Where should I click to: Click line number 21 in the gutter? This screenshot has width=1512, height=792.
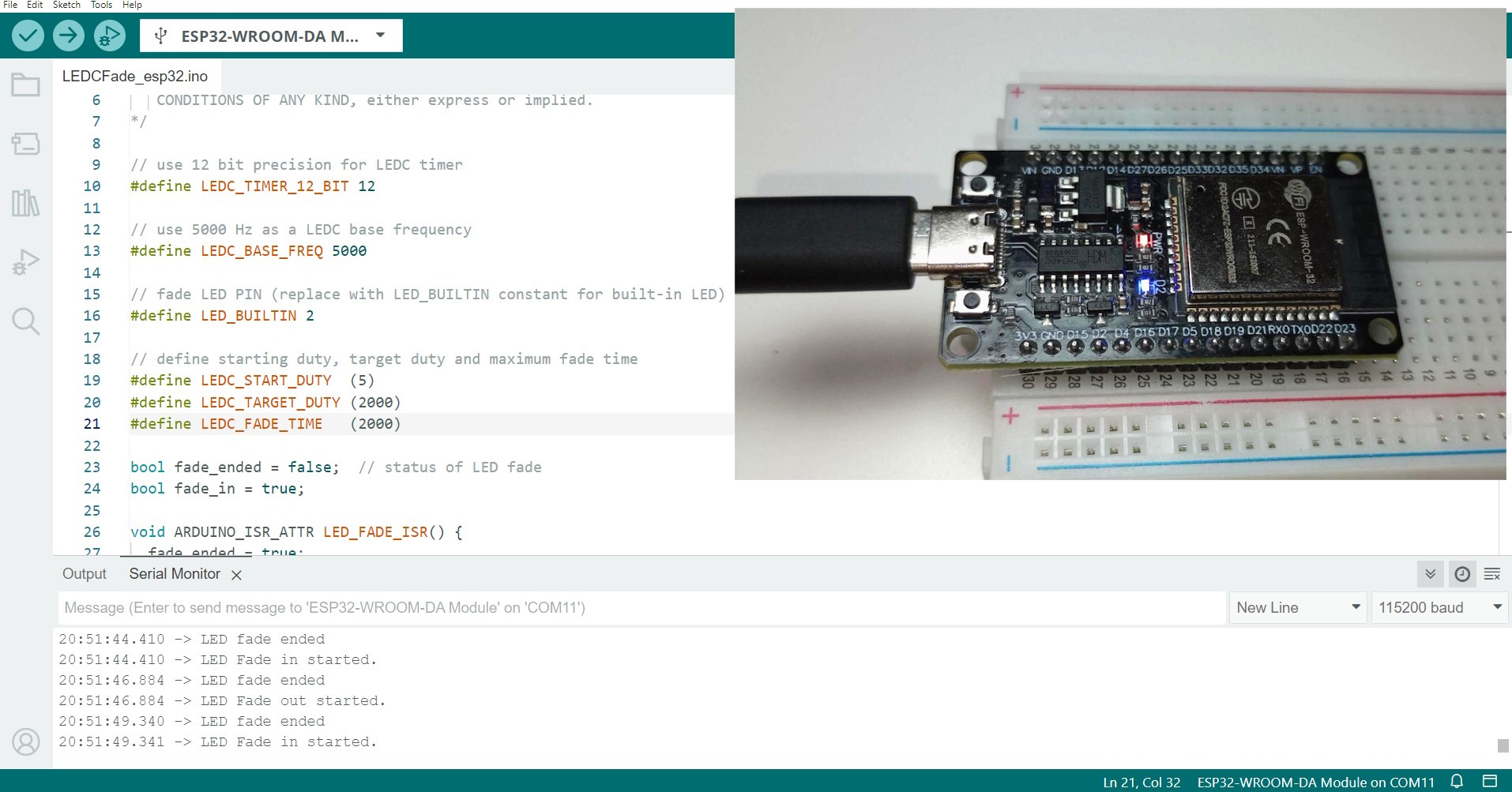(x=92, y=424)
